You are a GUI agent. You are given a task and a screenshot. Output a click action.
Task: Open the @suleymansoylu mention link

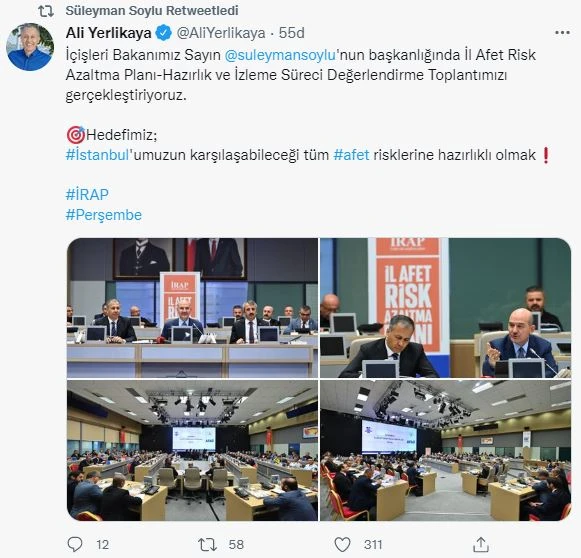280,55
